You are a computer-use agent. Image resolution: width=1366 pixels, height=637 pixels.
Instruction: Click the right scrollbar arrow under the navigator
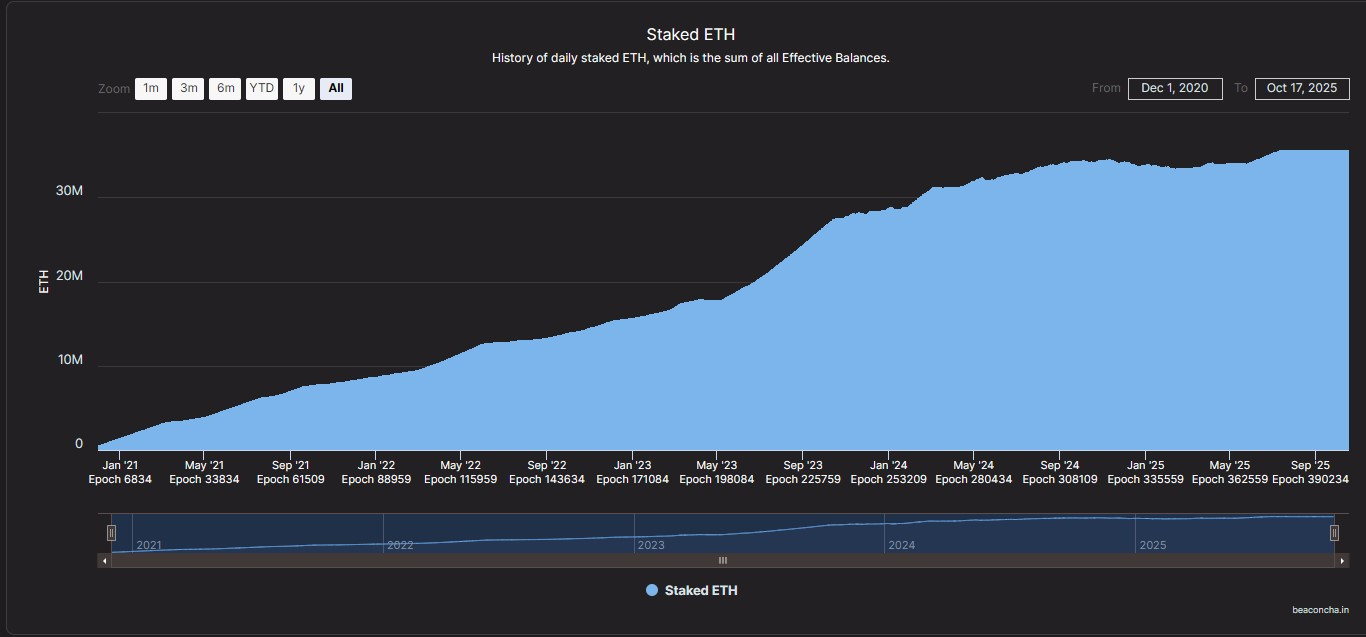[1342, 561]
